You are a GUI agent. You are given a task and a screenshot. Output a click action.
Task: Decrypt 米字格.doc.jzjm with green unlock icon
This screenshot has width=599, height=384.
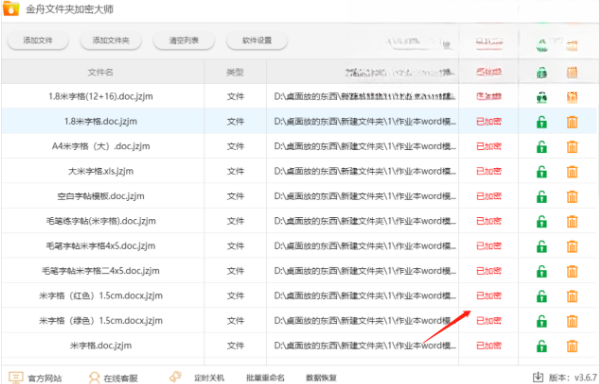point(542,346)
